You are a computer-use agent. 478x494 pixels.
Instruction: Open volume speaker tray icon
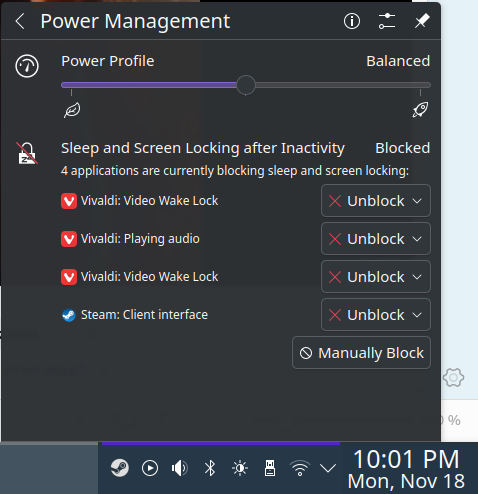click(x=180, y=468)
